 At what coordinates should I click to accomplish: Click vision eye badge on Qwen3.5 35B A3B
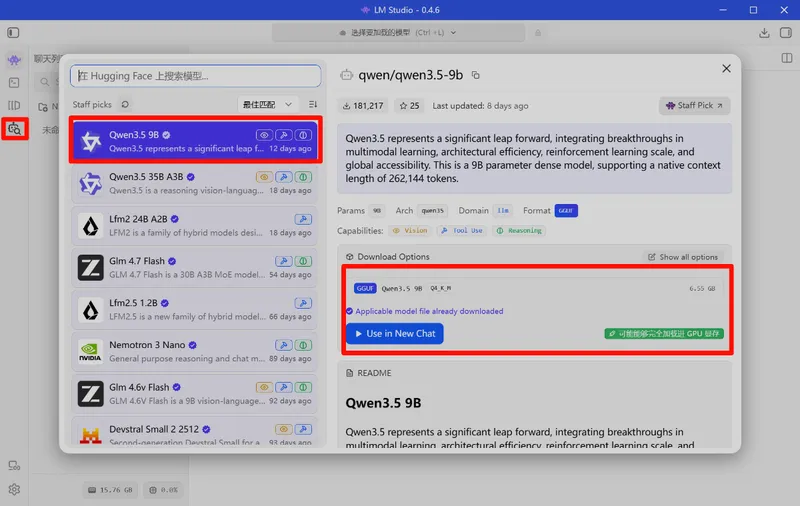pyautogui.click(x=264, y=177)
